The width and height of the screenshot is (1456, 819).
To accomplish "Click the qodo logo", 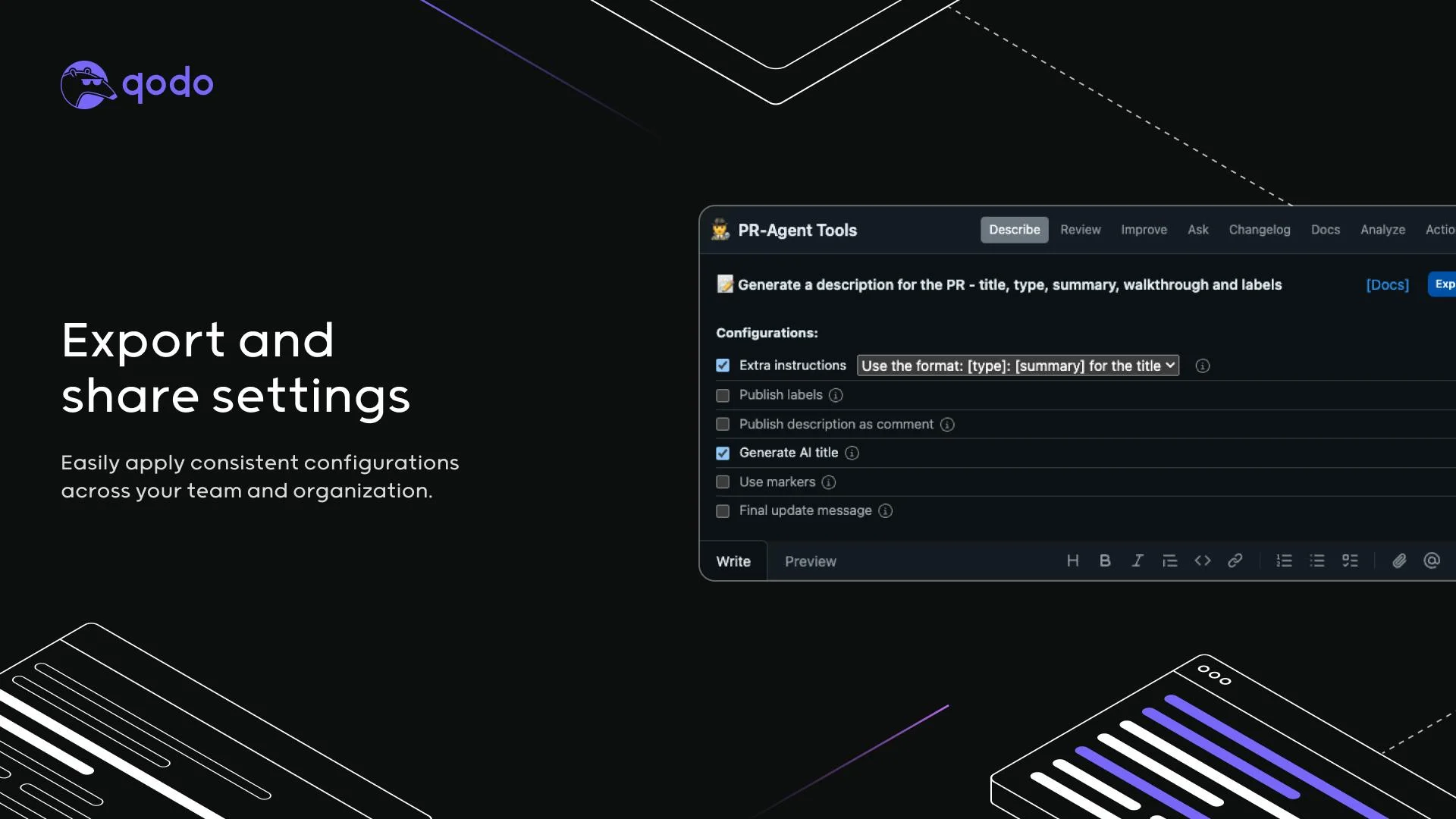I will point(137,84).
